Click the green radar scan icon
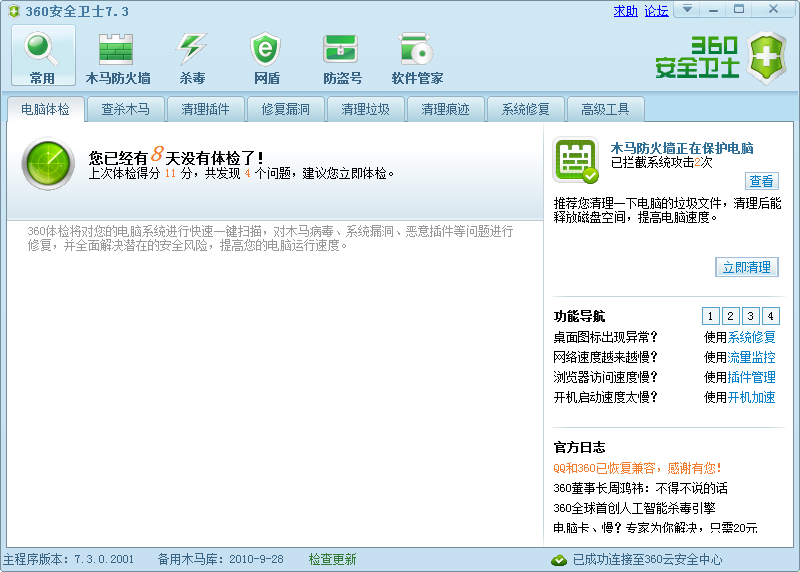The image size is (800, 572). [48, 163]
